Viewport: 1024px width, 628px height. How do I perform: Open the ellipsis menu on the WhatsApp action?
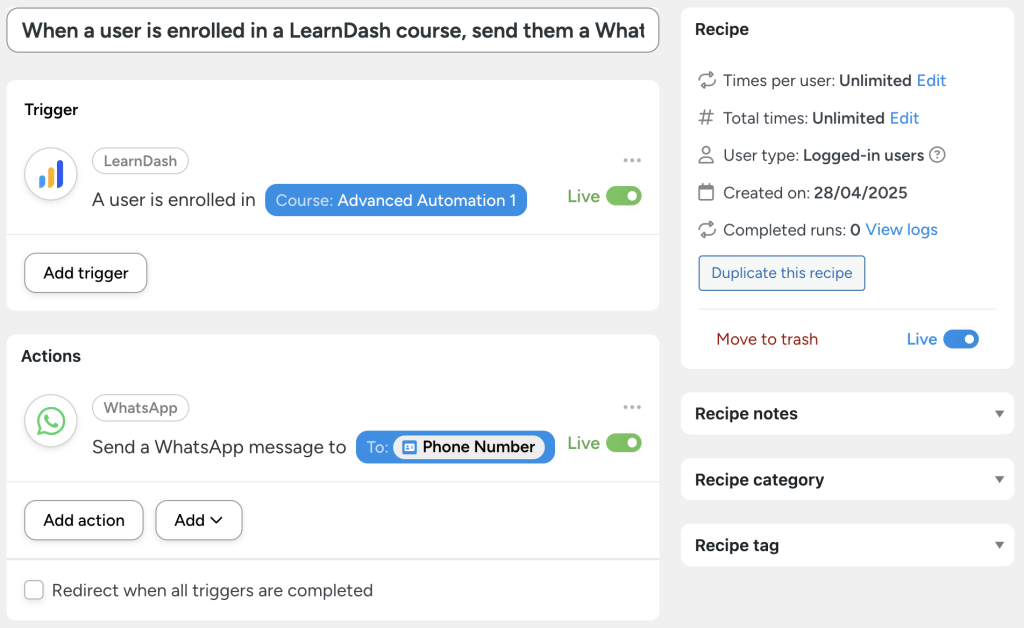[632, 407]
